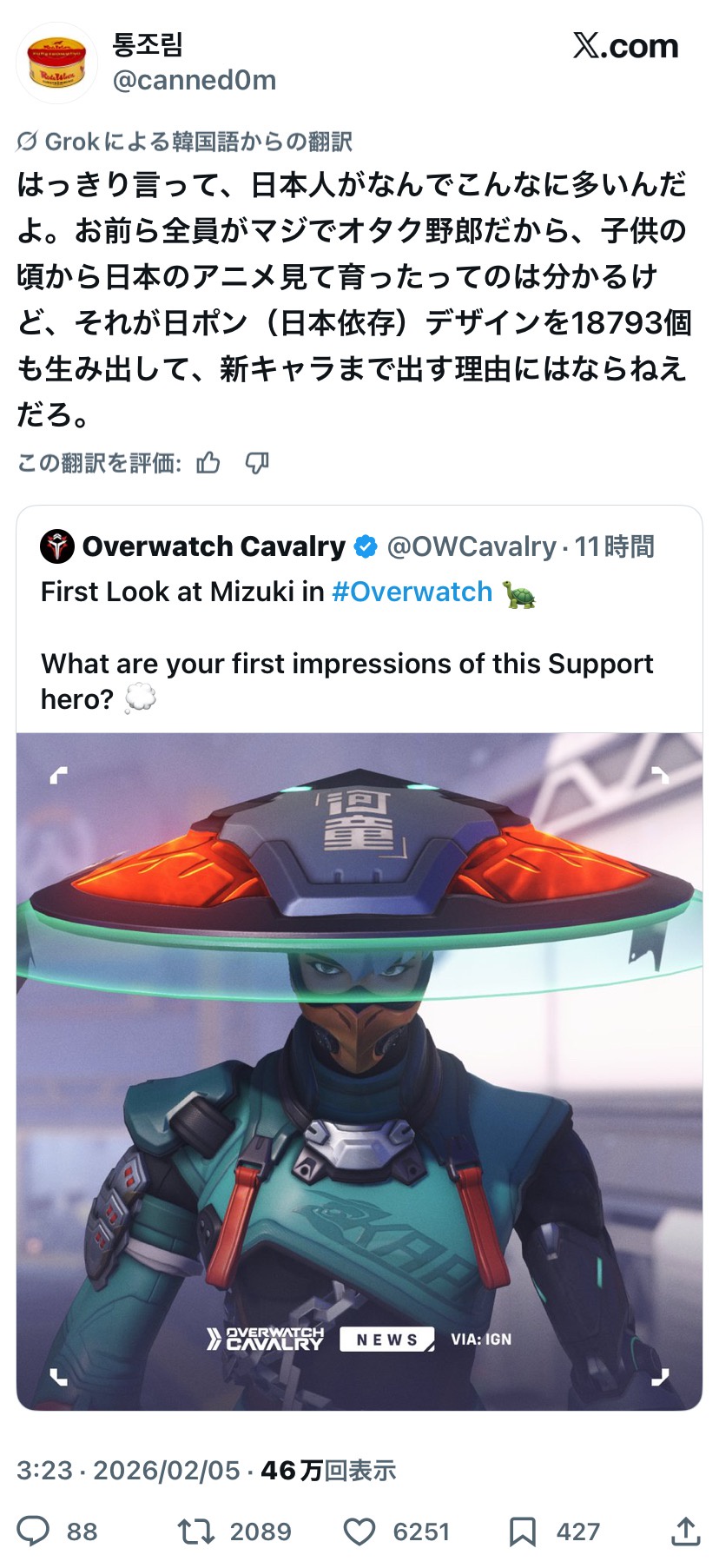The width and height of the screenshot is (719, 1568).
Task: Tap the blue verified badge
Action: point(366,546)
